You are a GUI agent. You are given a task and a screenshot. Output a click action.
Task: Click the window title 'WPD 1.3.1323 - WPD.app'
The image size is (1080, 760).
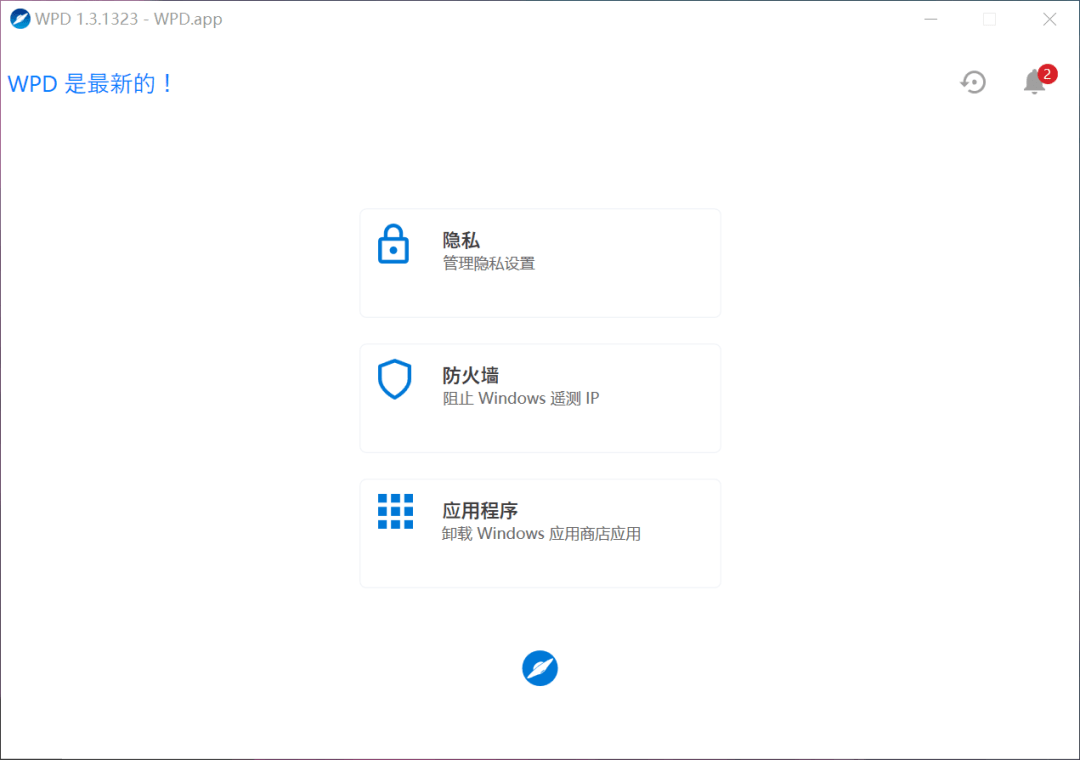click(129, 19)
